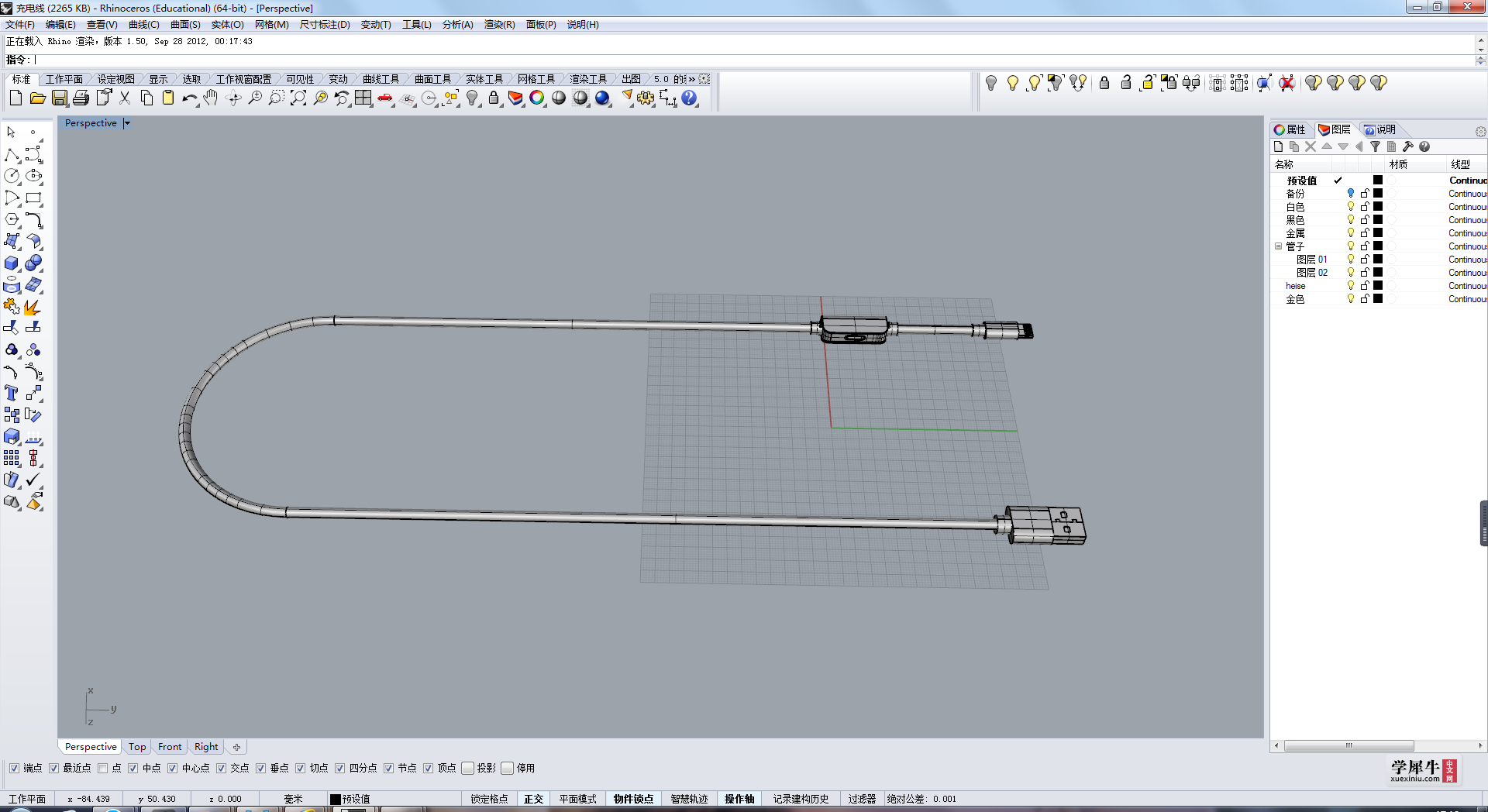Enable the 投影 checkbox
1488x812 pixels.
point(467,768)
